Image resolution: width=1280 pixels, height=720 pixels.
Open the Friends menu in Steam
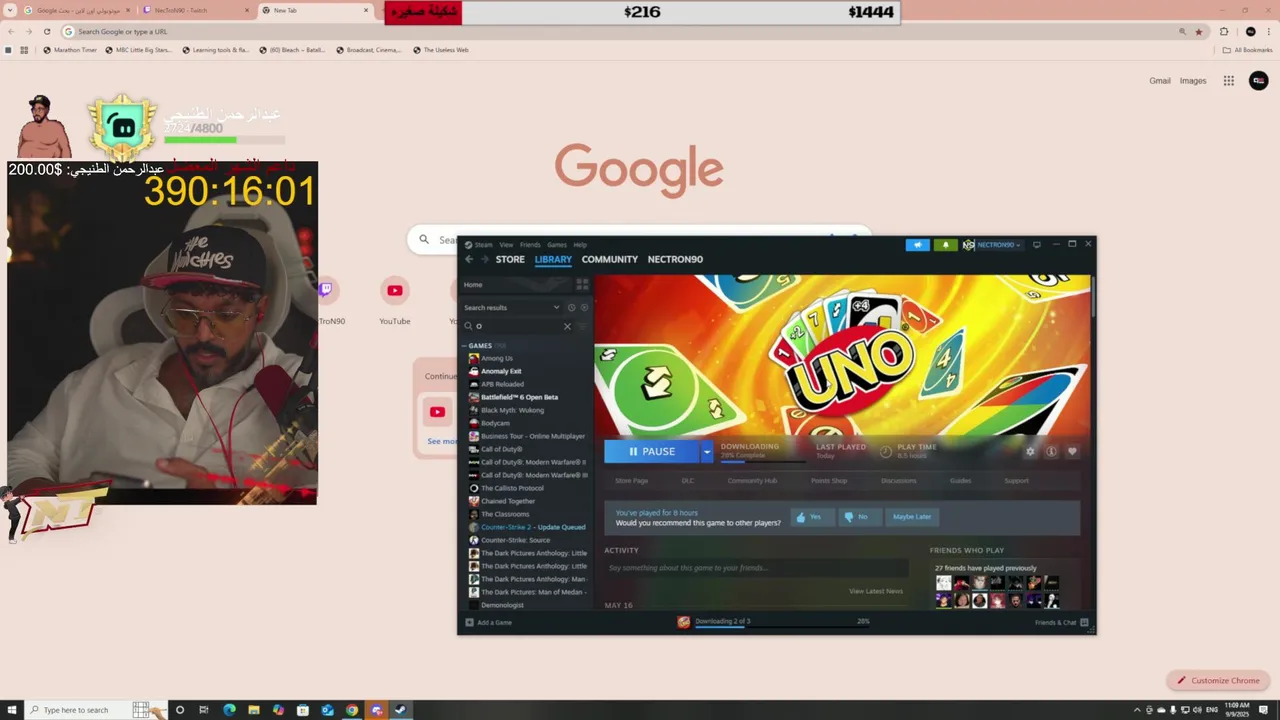click(530, 245)
